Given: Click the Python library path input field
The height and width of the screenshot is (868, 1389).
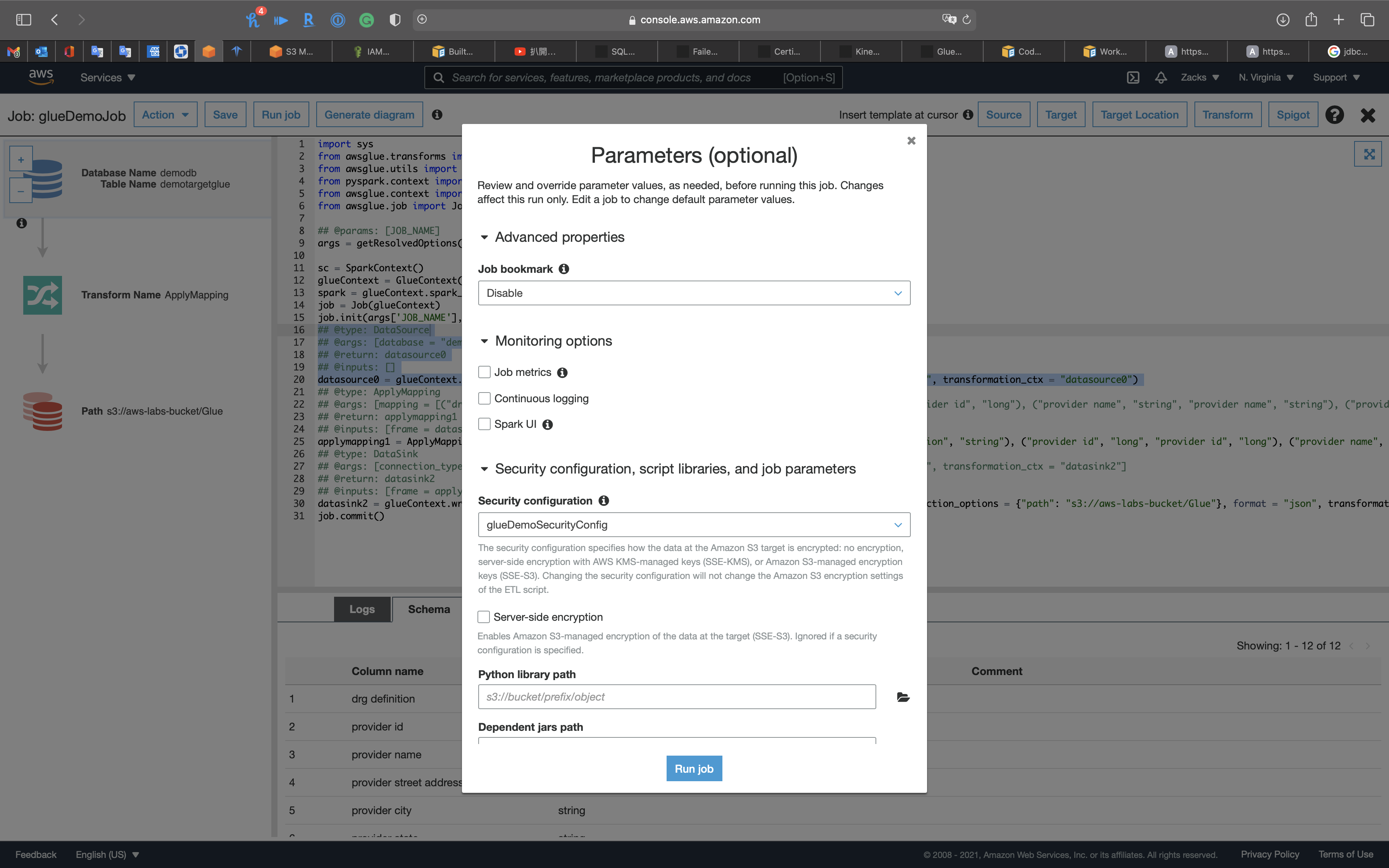Looking at the screenshot, I should pos(677,697).
